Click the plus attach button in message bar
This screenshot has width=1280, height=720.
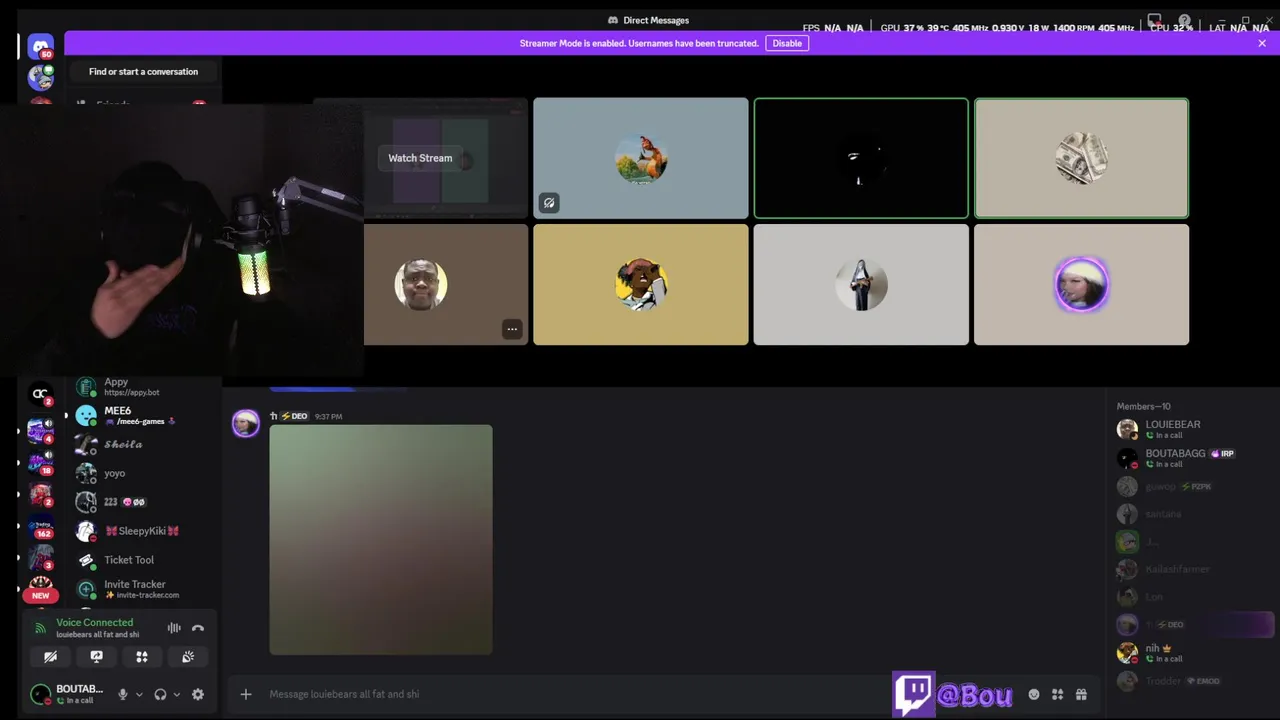click(x=246, y=694)
